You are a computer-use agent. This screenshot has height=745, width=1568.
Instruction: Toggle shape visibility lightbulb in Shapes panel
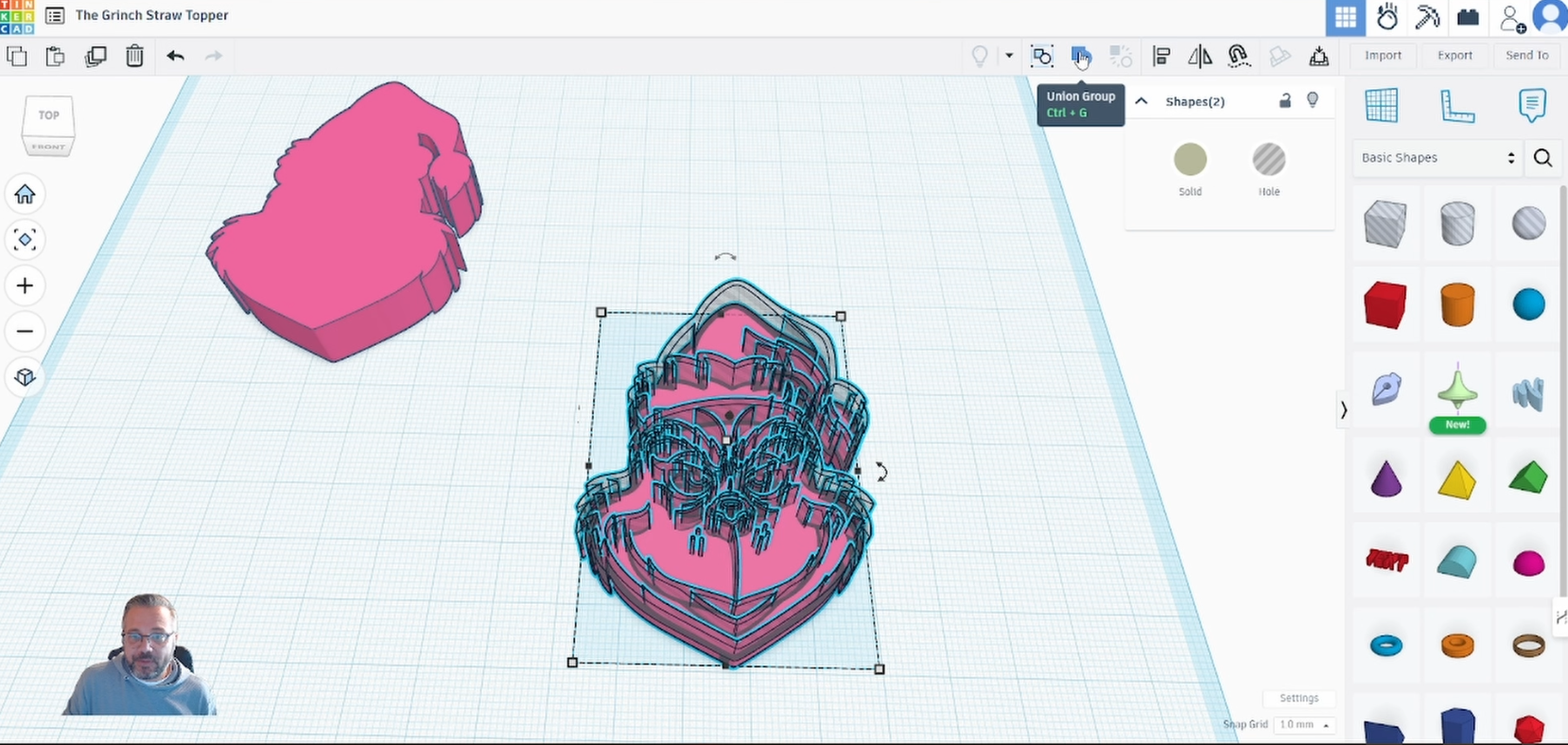pyautogui.click(x=1313, y=100)
